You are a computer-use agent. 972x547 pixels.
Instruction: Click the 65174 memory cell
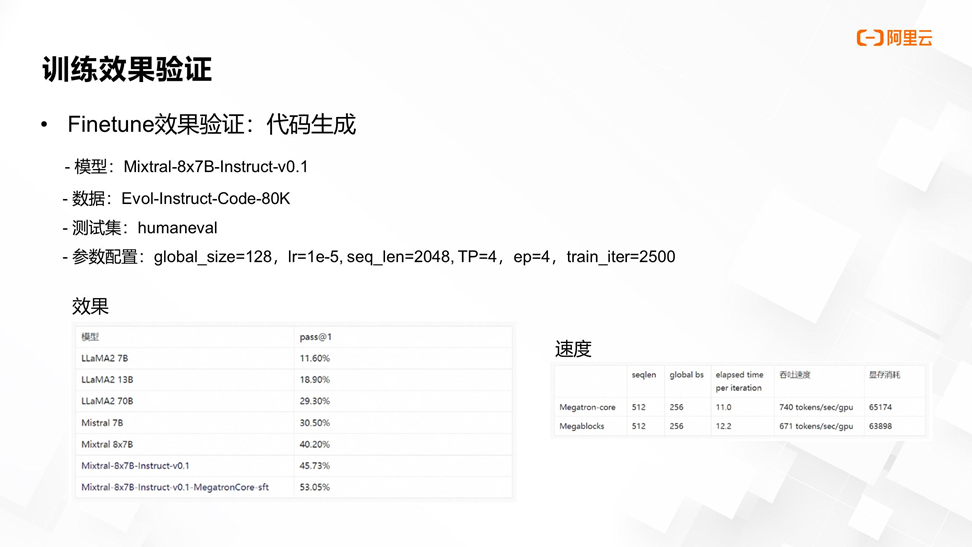pyautogui.click(x=880, y=407)
